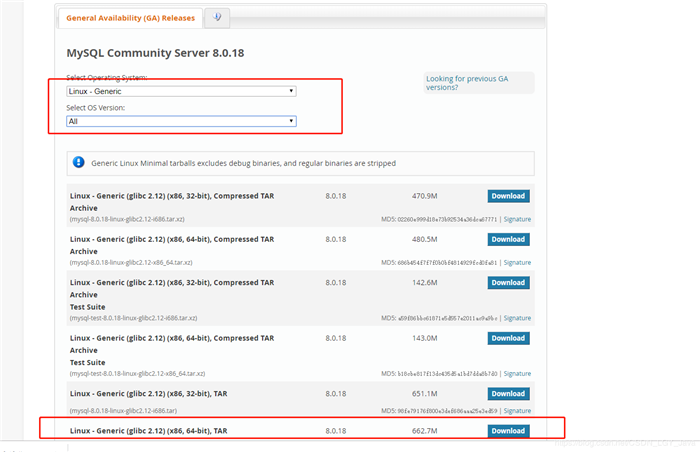Select filename (mysql-8.0.18-linux-glibc2.12-x86_64.tar.xz)
The width and height of the screenshot is (700, 452).
click(x=131, y=263)
